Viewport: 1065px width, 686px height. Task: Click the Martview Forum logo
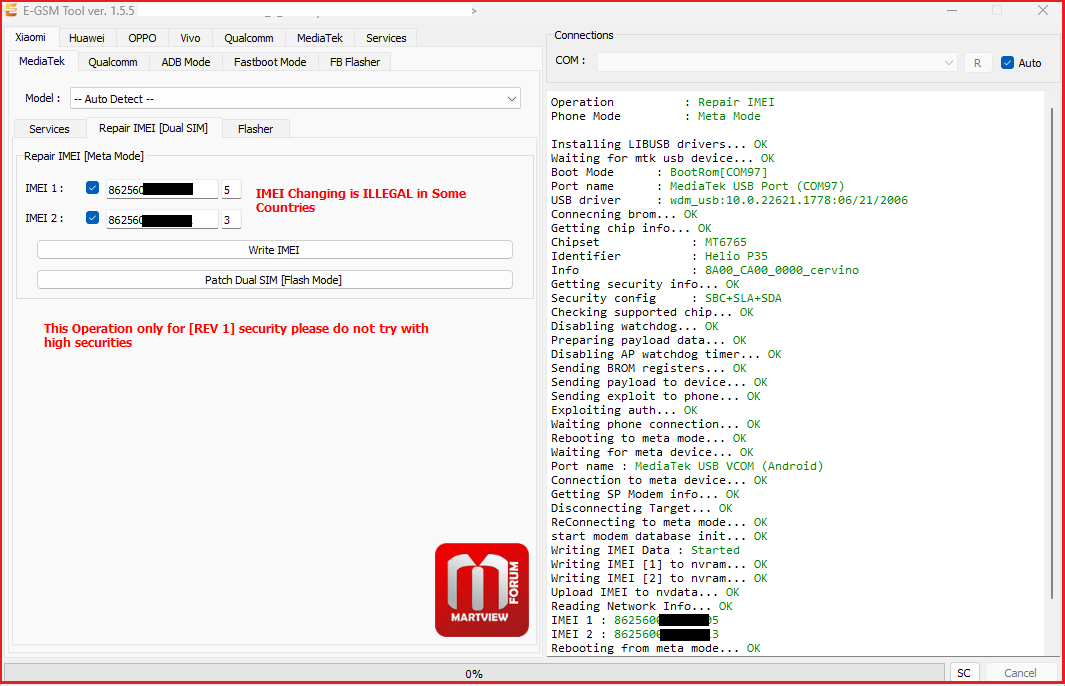tap(482, 590)
